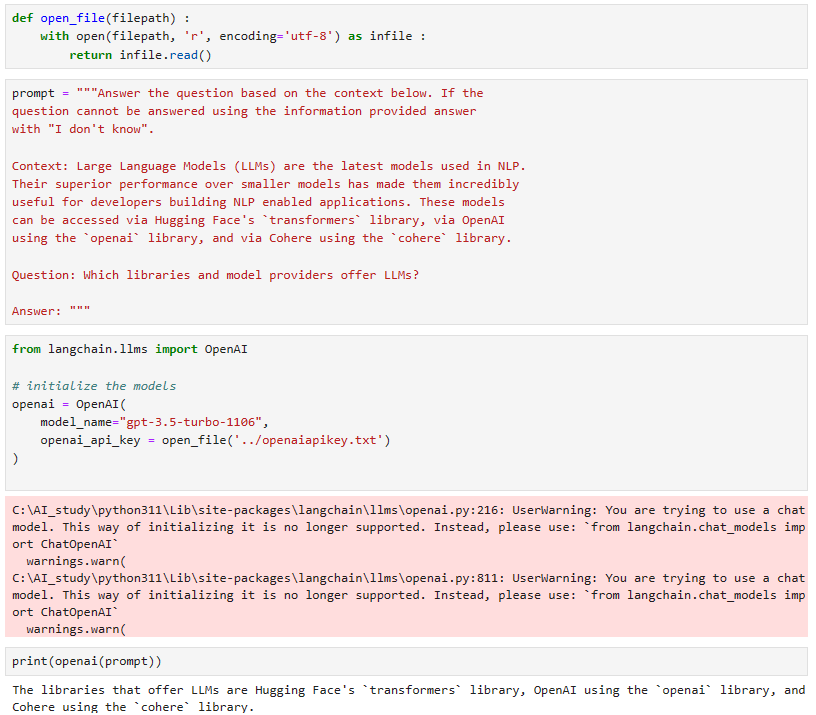Click the '# initialize the models' comment

pyautogui.click(x=94, y=386)
